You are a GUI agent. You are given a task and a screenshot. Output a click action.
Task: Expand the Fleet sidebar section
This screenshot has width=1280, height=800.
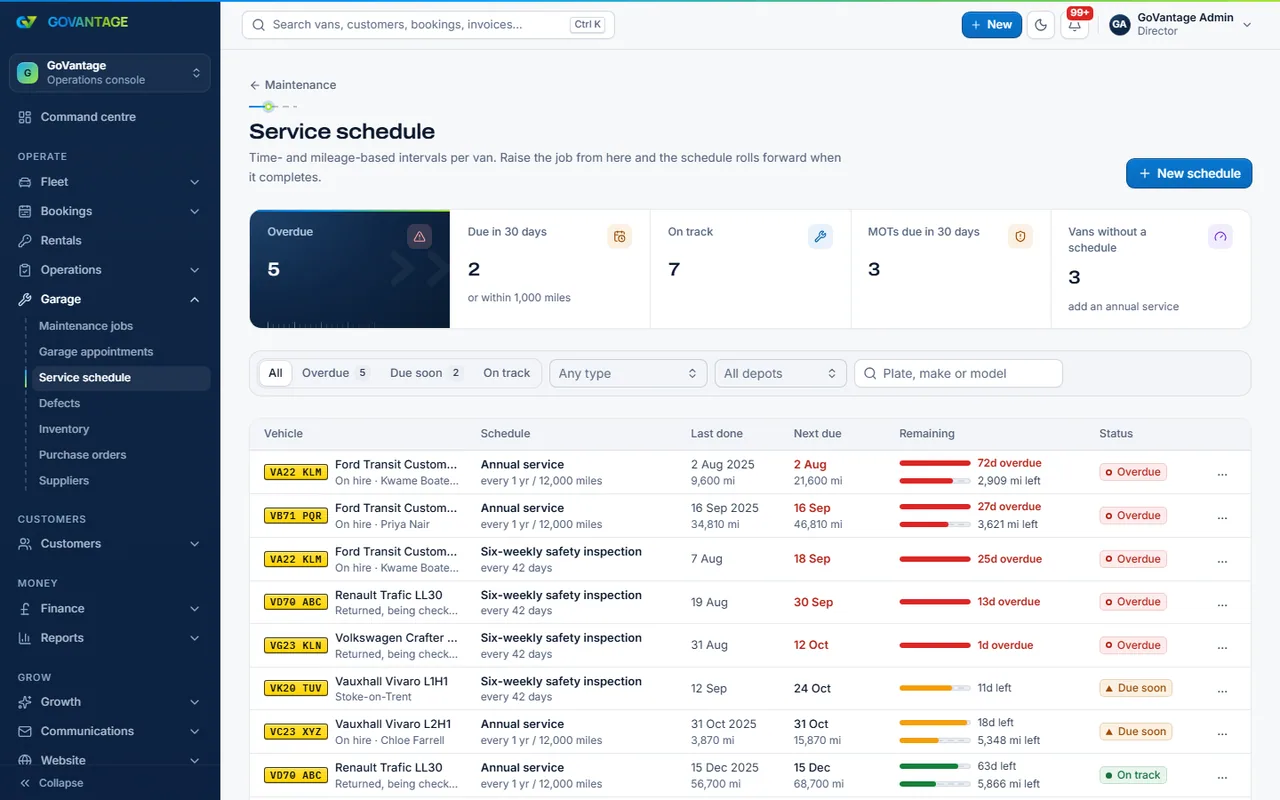pyautogui.click(x=110, y=182)
